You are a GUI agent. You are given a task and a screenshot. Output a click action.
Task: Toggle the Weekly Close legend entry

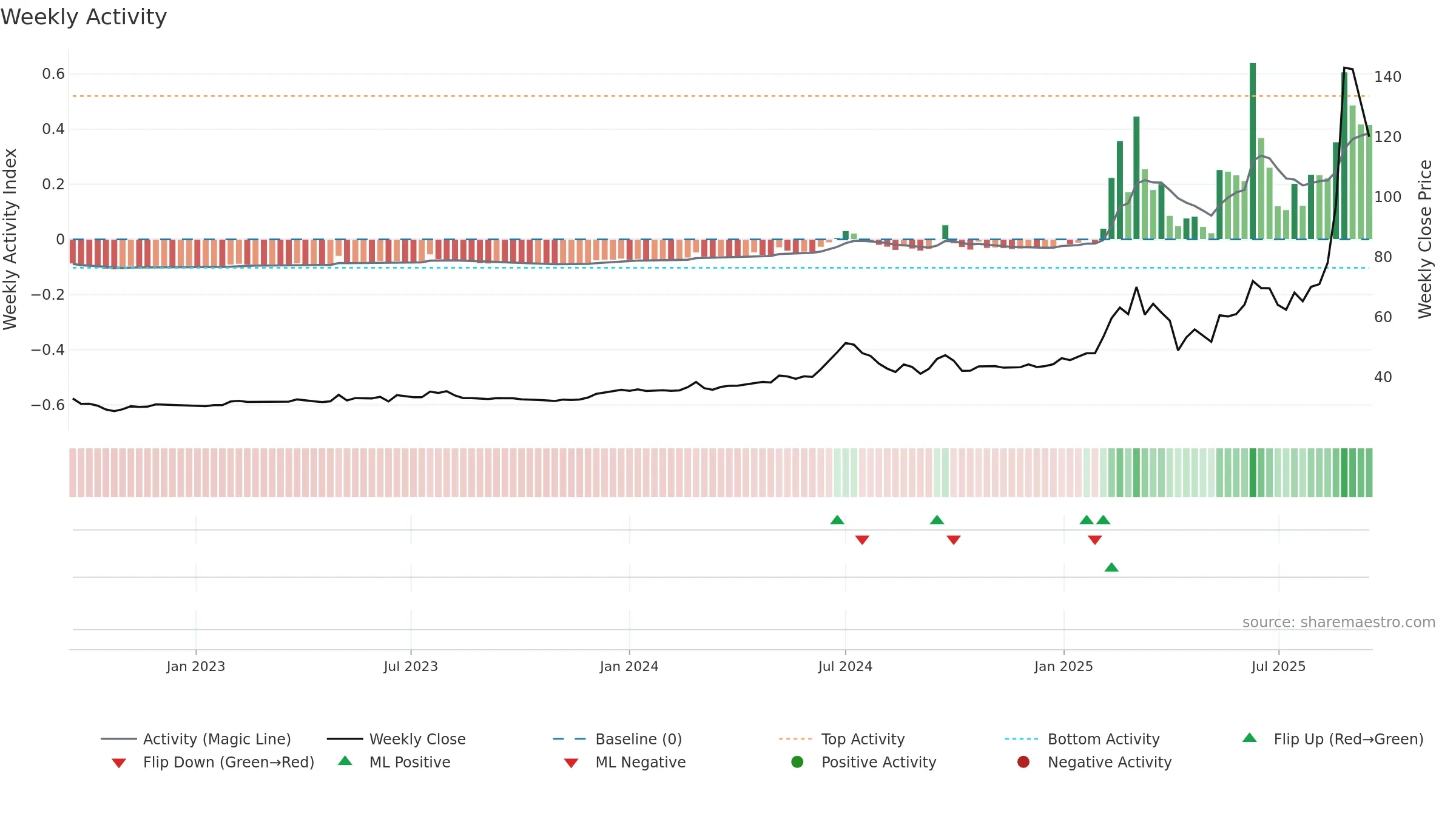(x=396, y=739)
